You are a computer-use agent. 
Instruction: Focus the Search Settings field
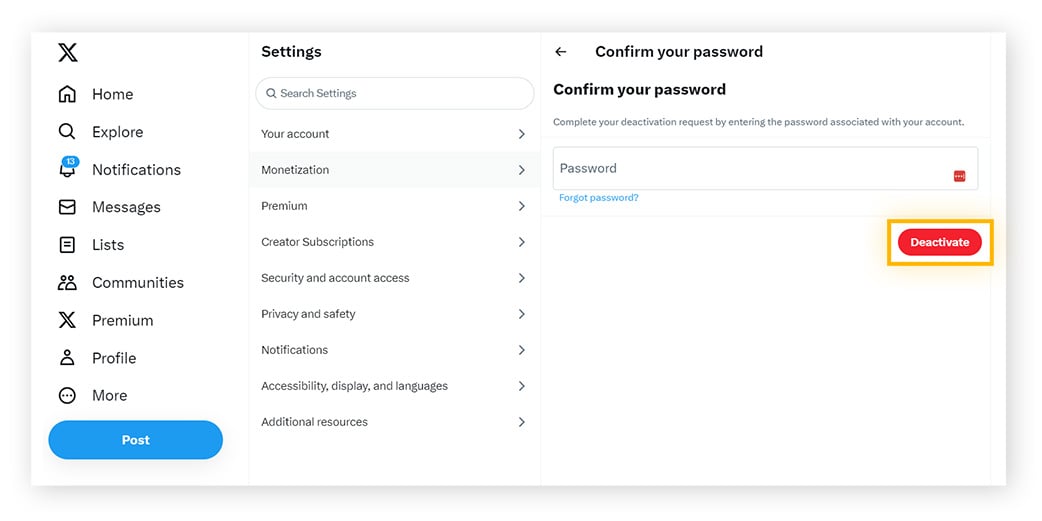coord(395,93)
